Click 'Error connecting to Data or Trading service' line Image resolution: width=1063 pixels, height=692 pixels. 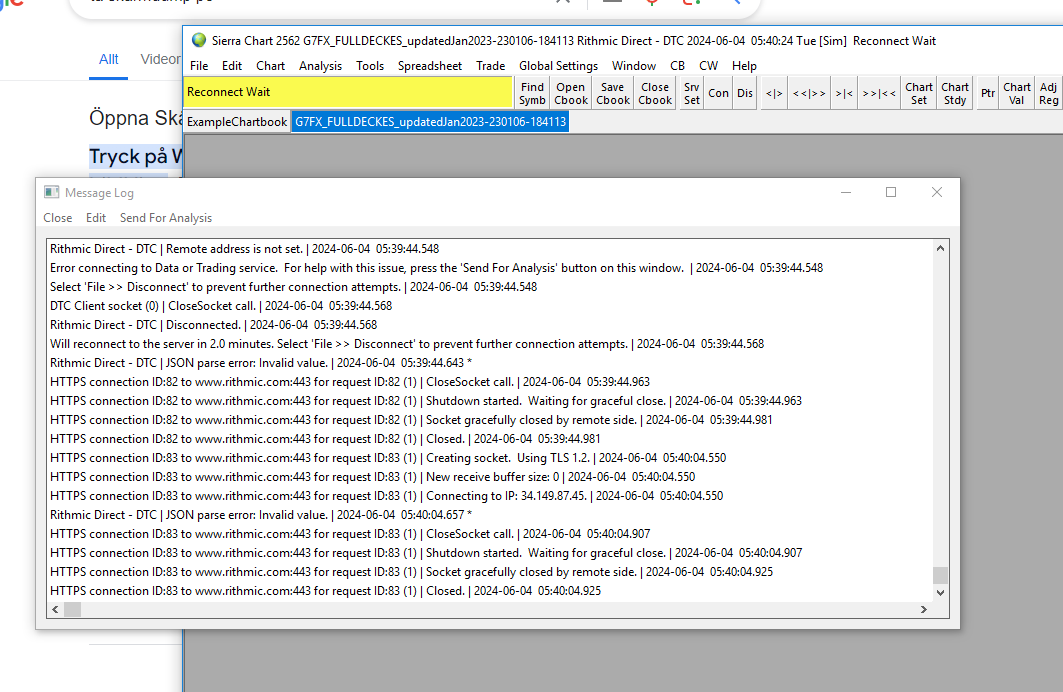click(437, 268)
